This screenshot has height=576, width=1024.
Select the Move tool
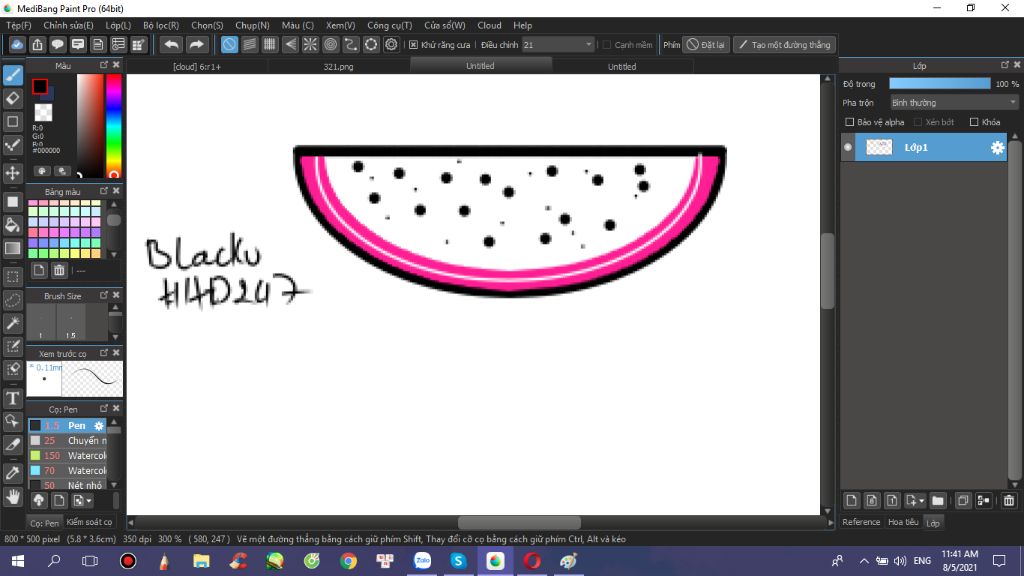12,173
